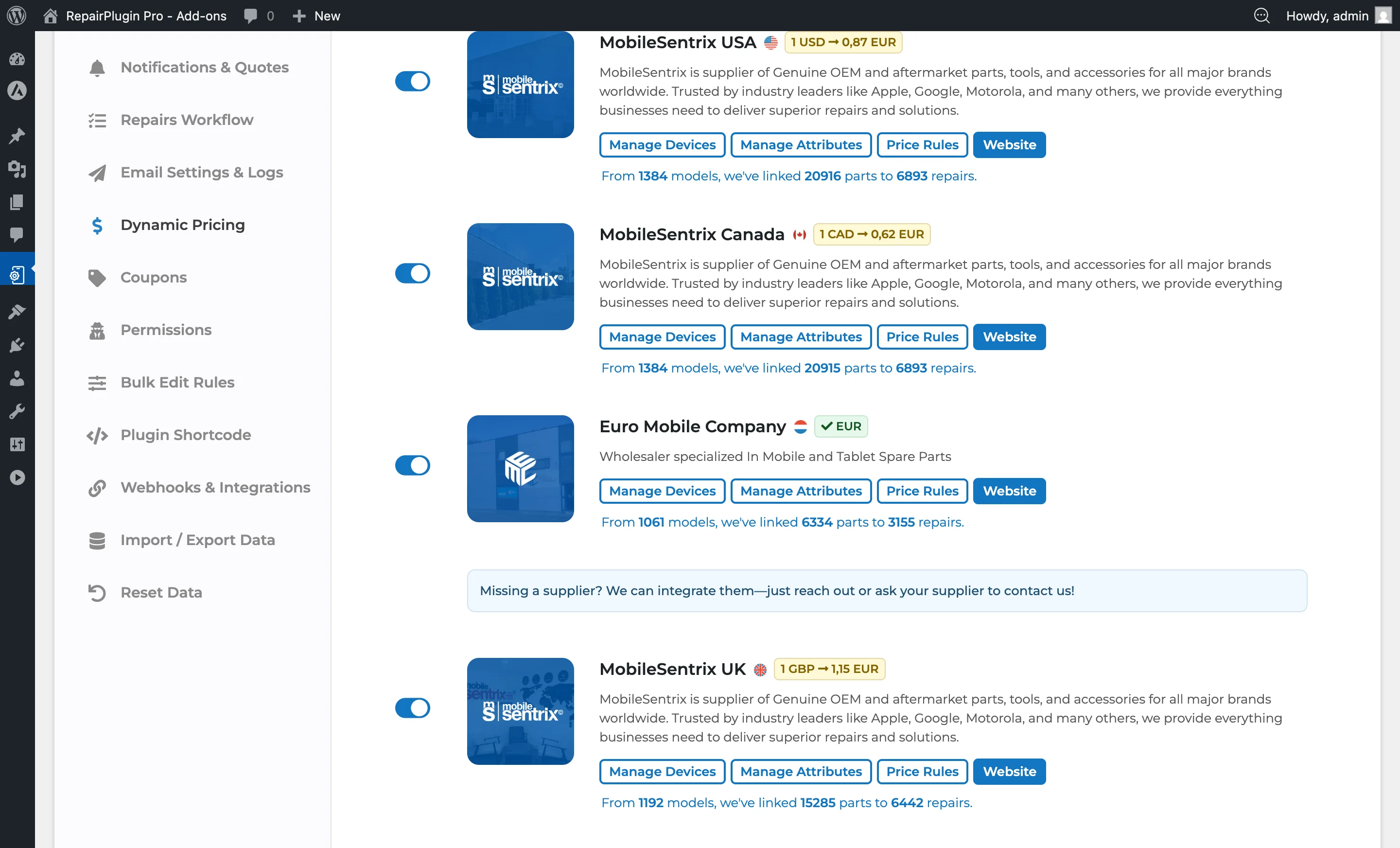This screenshot has height=848, width=1400.
Task: Toggle the MobileSentrix UK supplier switch
Action: [x=413, y=708]
